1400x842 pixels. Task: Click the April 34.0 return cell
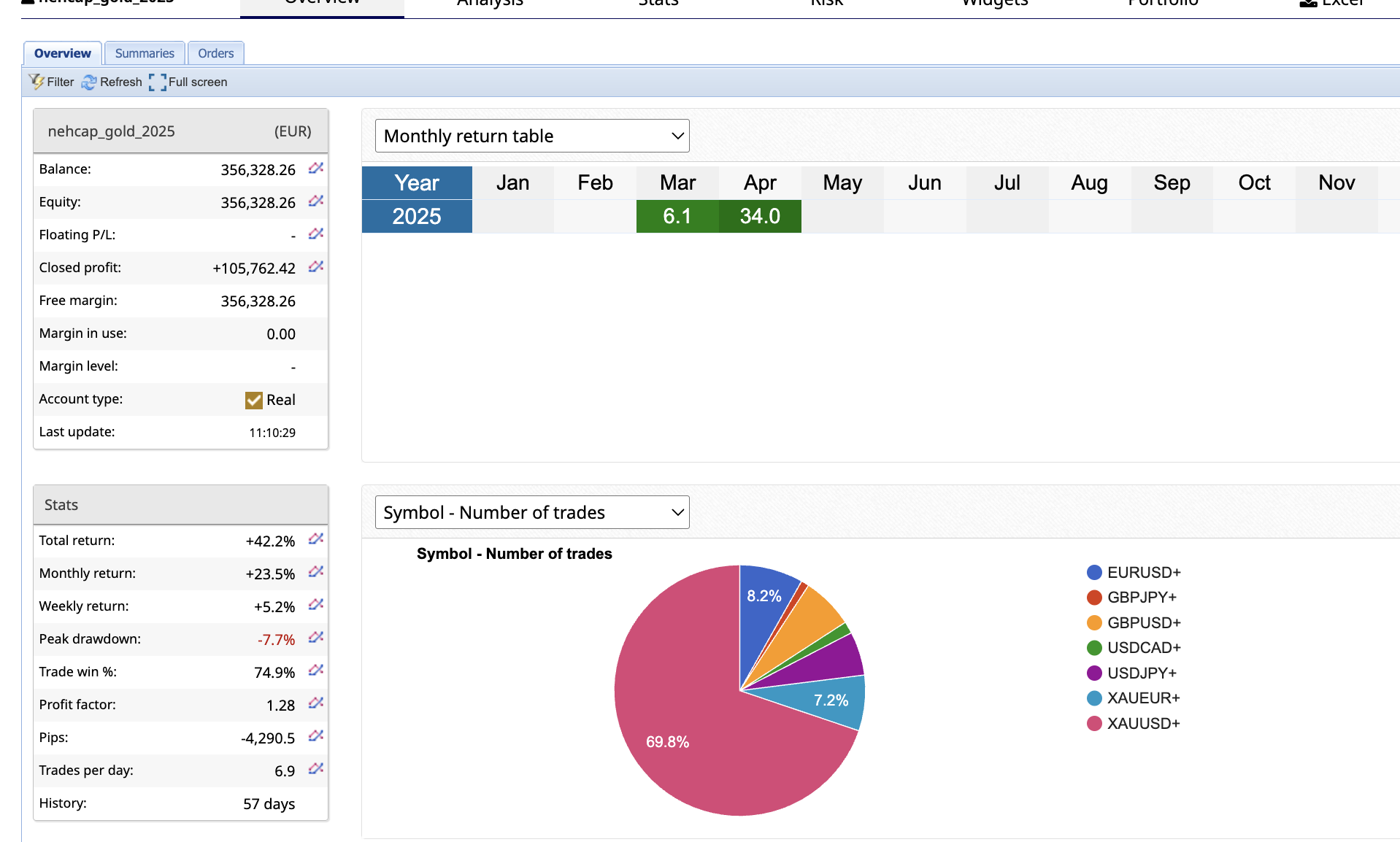(760, 216)
